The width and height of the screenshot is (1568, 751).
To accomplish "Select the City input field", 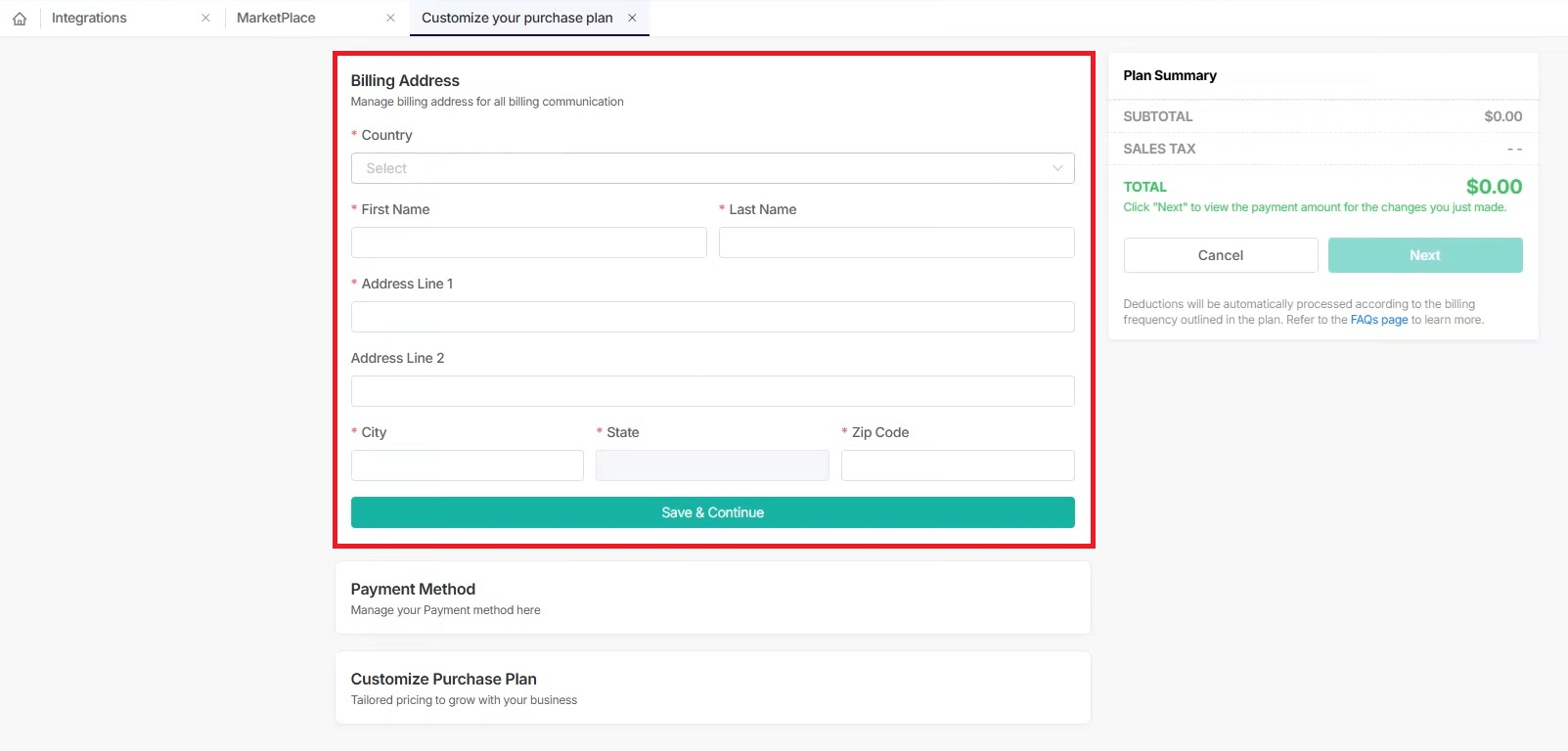I will coord(467,465).
